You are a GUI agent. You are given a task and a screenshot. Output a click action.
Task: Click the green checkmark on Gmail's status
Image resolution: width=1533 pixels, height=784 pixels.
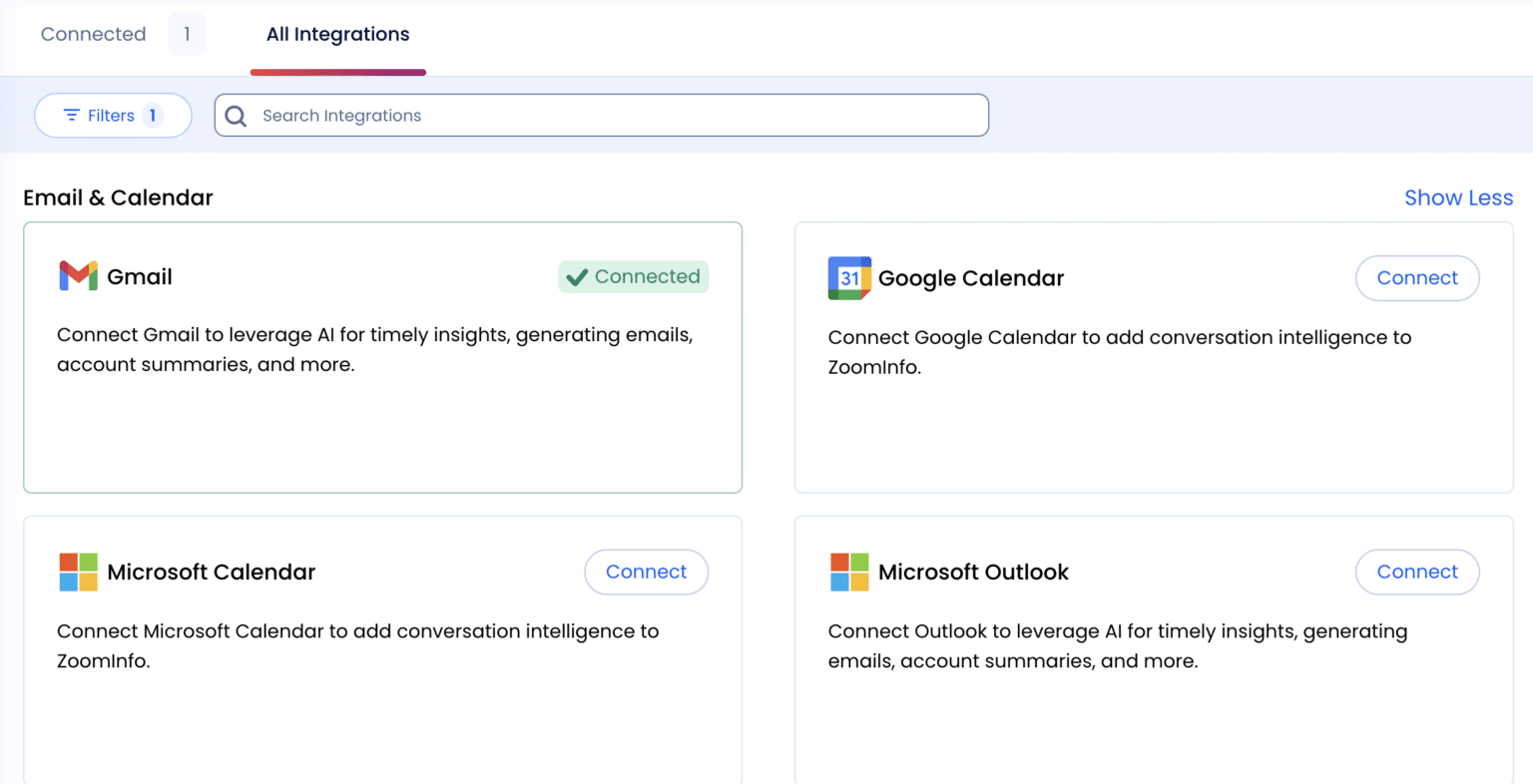[576, 276]
